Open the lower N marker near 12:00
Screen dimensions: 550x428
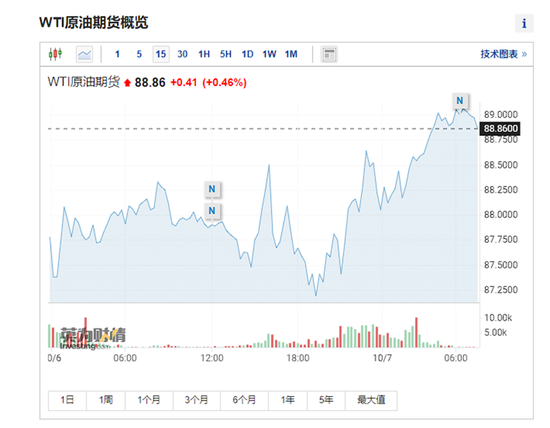point(212,211)
